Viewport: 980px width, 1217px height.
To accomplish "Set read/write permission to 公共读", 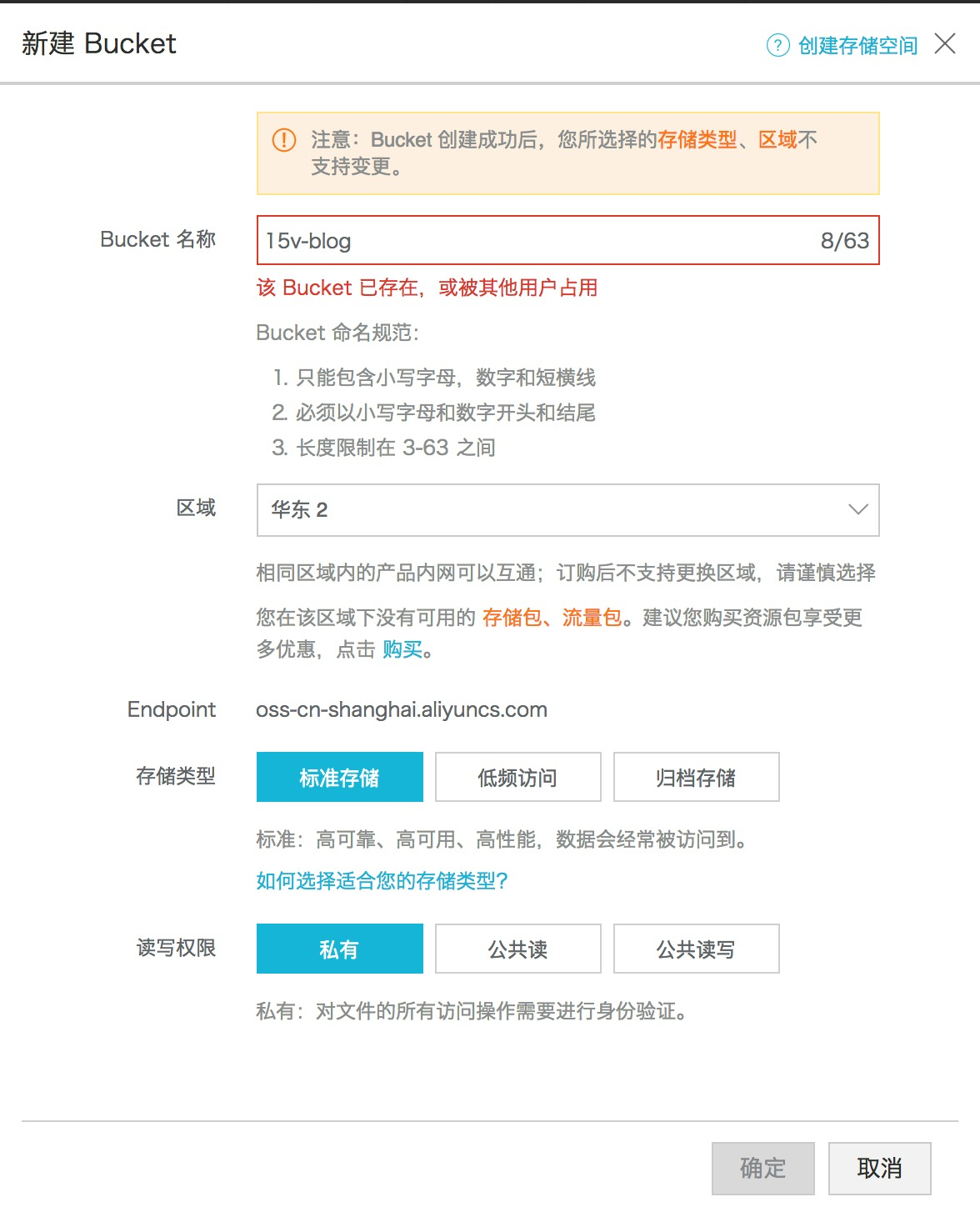I will (x=517, y=949).
